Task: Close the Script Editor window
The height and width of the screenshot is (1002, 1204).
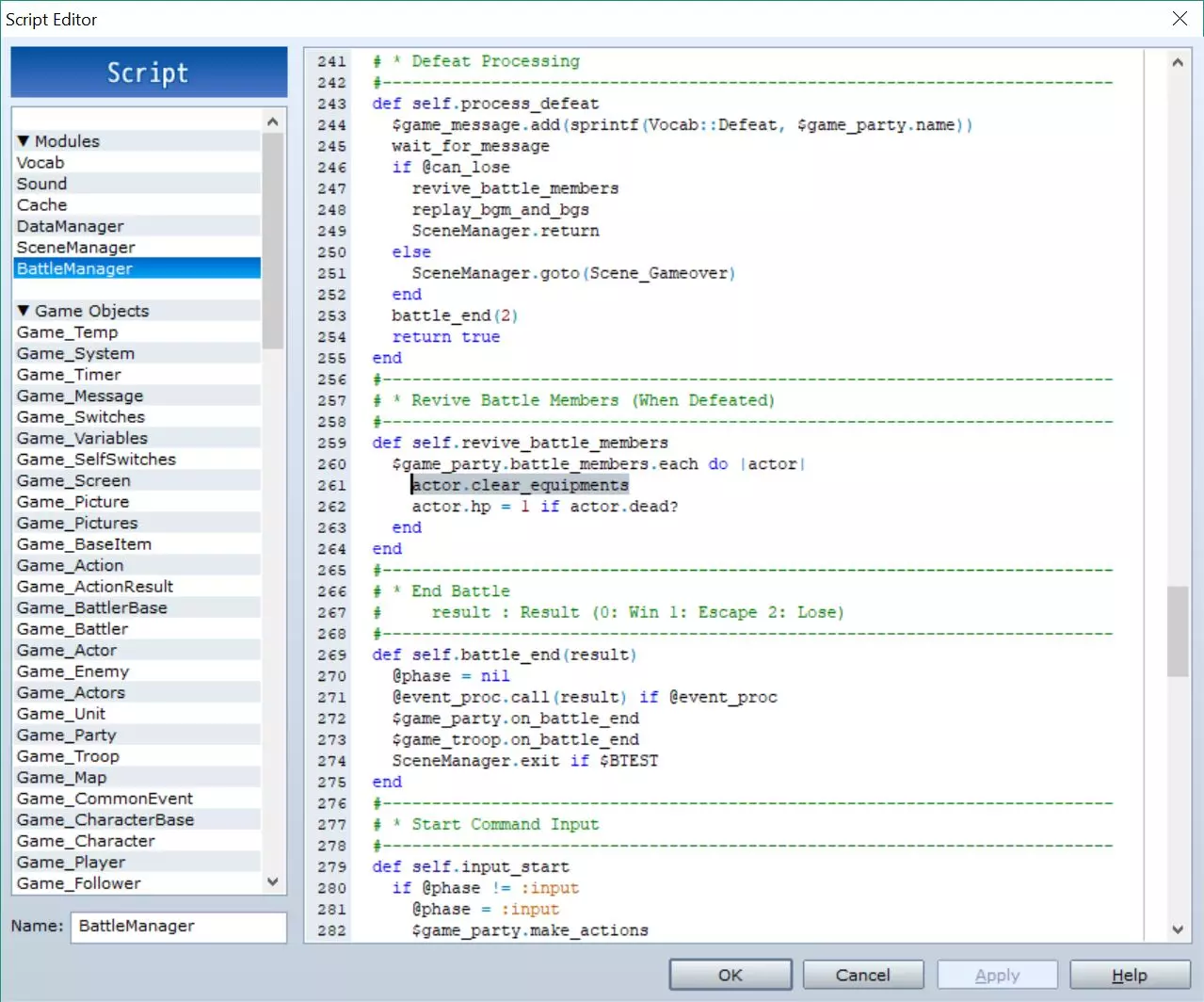Action: click(1180, 19)
